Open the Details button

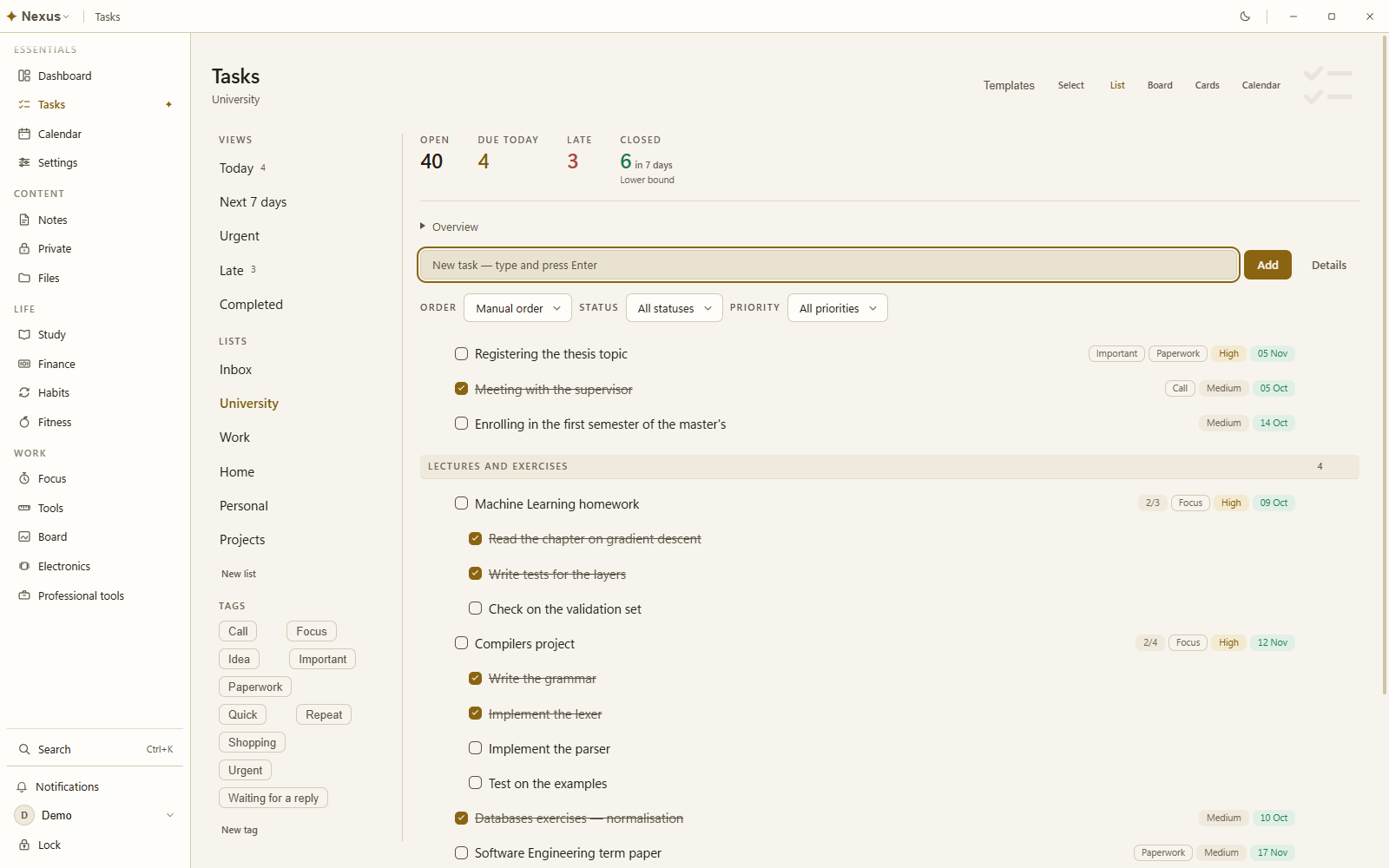(1328, 265)
